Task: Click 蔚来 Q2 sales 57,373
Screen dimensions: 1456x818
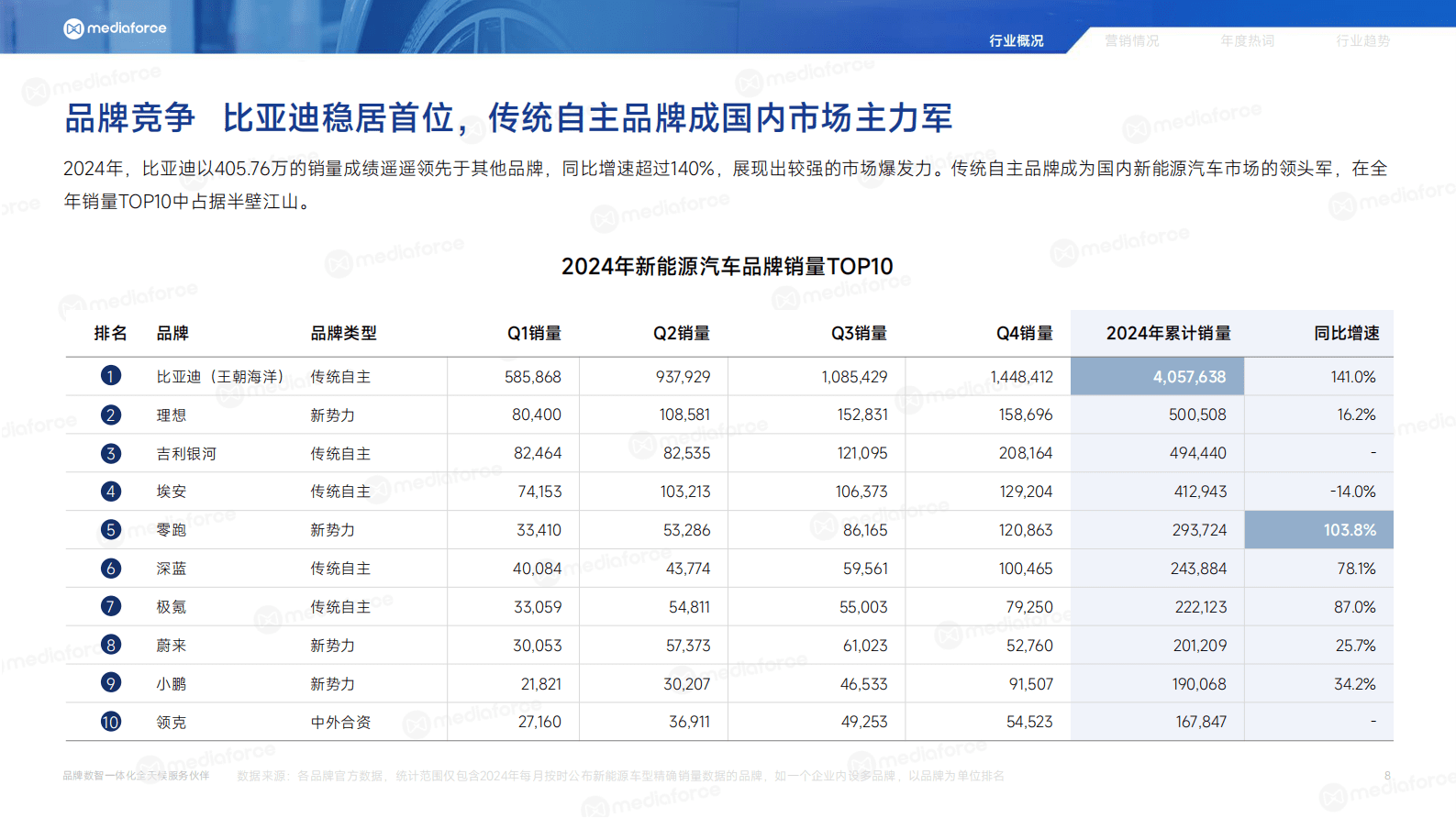Action: pyautogui.click(x=688, y=646)
